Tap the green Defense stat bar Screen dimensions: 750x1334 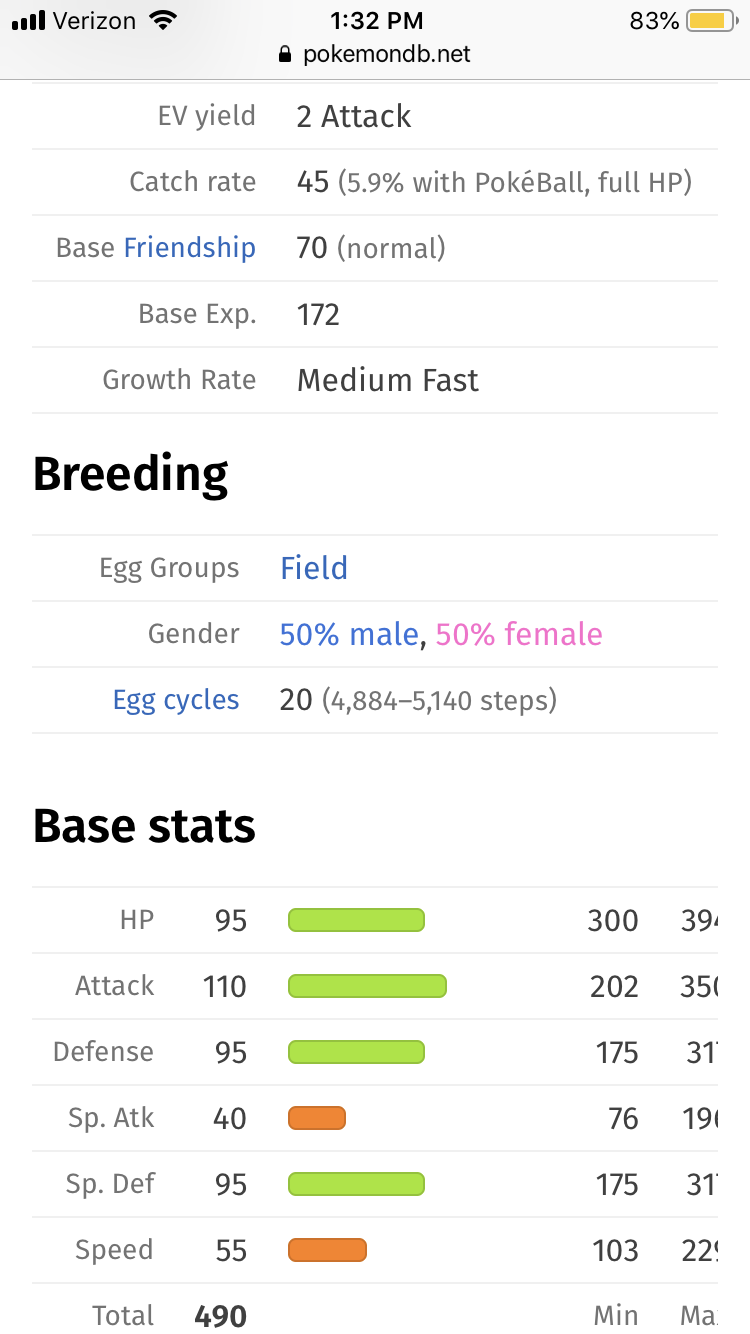(x=356, y=1052)
